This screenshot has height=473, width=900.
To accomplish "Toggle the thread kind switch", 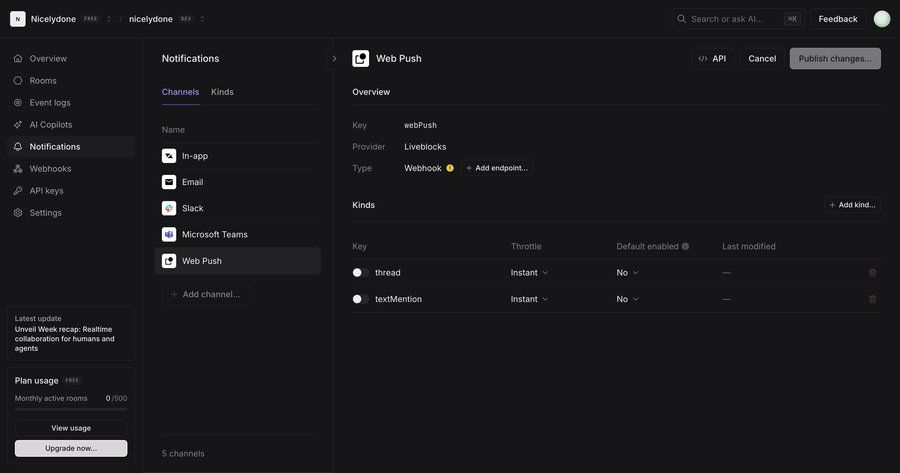I will click(360, 273).
